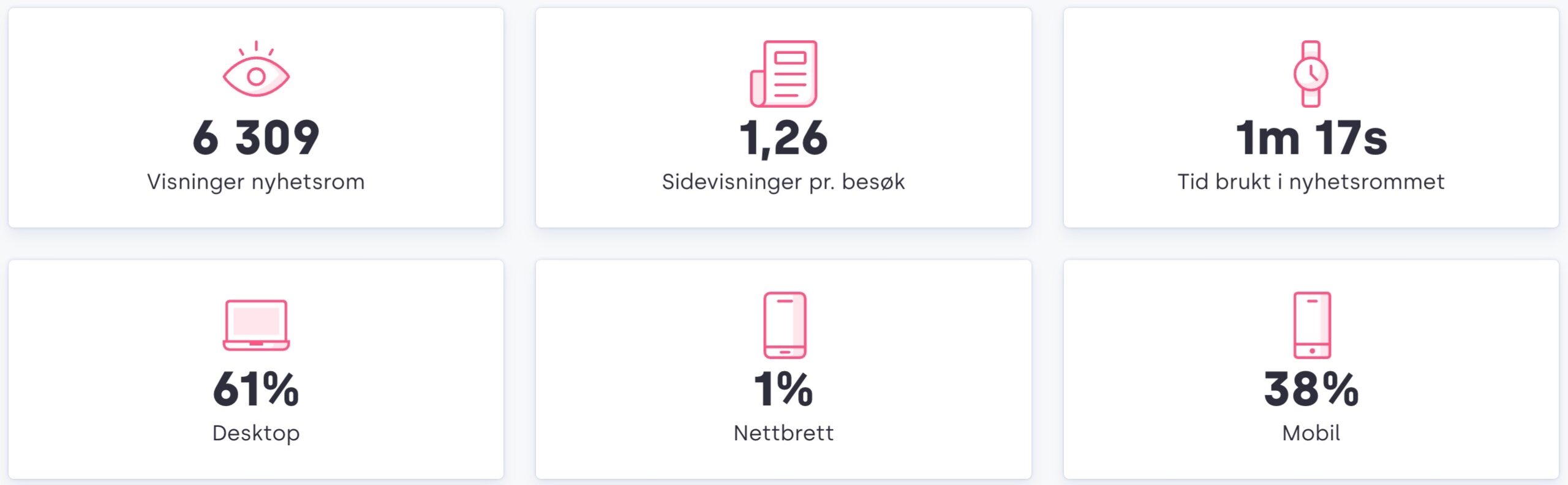1568x485 pixels.
Task: Click the "Visninger nyhetsrom" label
Action: (256, 182)
